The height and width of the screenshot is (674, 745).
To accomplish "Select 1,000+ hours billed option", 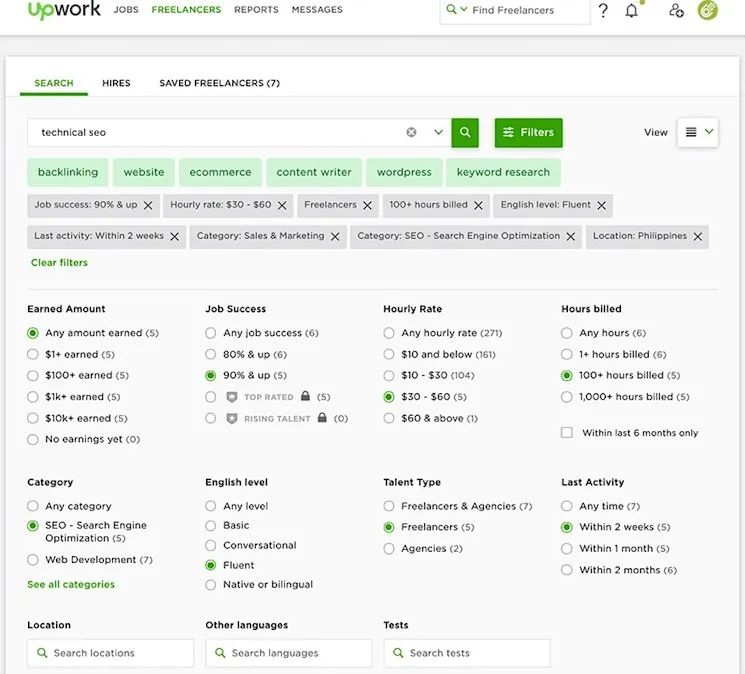I will [x=566, y=397].
